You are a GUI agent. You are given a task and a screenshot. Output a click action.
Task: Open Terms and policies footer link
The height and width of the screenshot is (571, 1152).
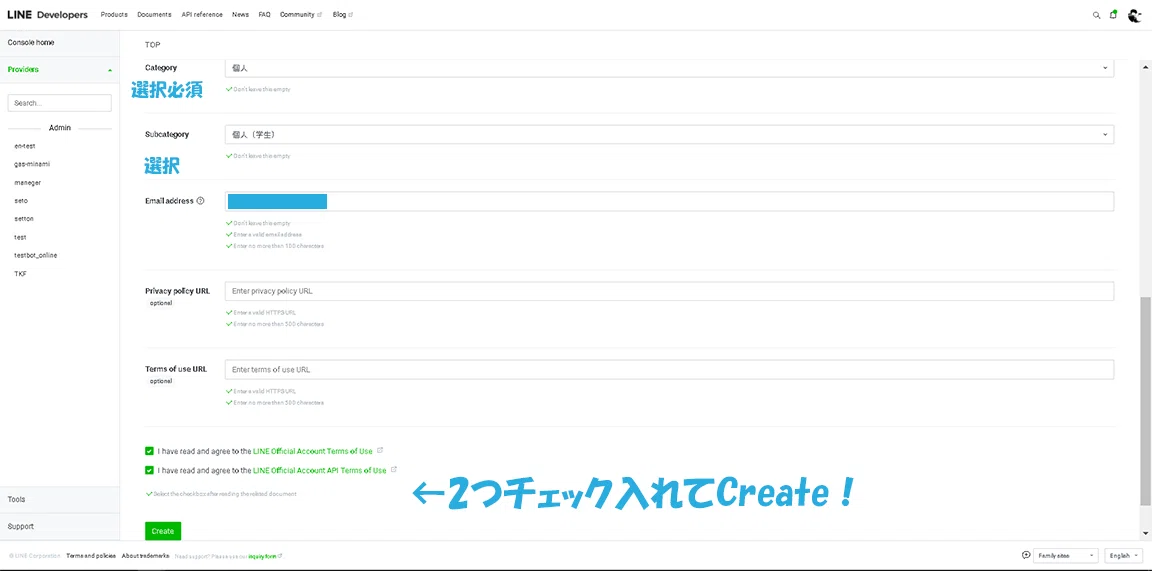91,556
